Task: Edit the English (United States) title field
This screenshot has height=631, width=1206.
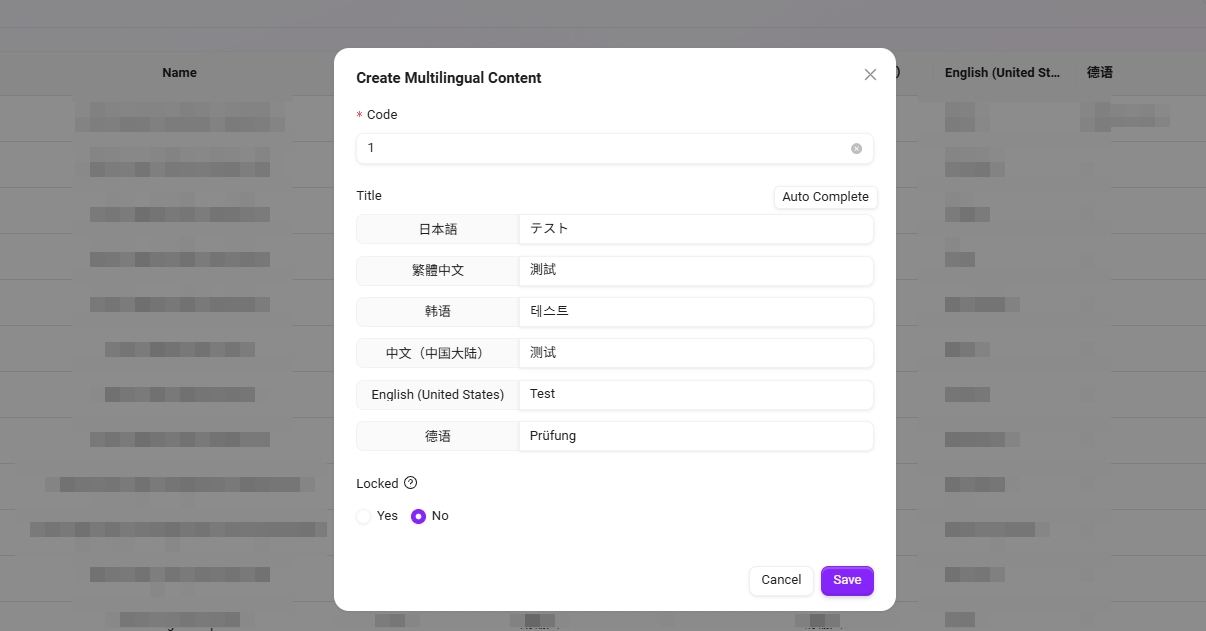Action: 696,394
